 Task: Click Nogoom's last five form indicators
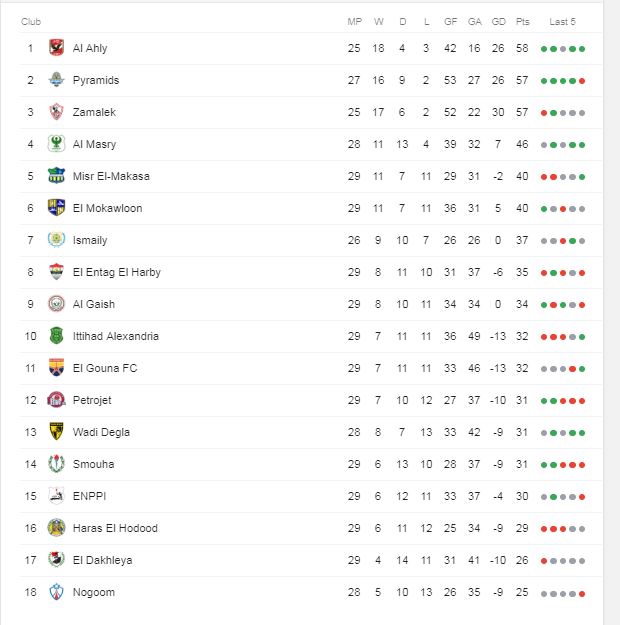click(563, 592)
